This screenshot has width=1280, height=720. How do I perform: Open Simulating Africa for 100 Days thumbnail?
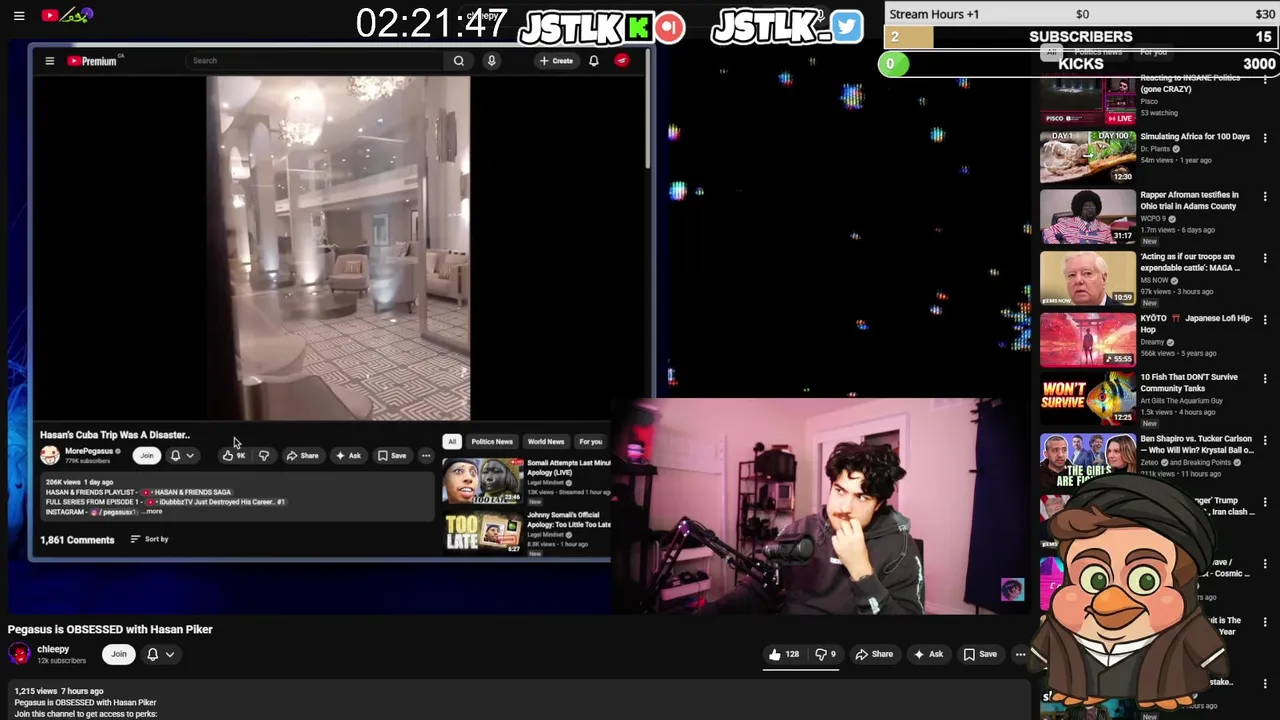tap(1087, 157)
